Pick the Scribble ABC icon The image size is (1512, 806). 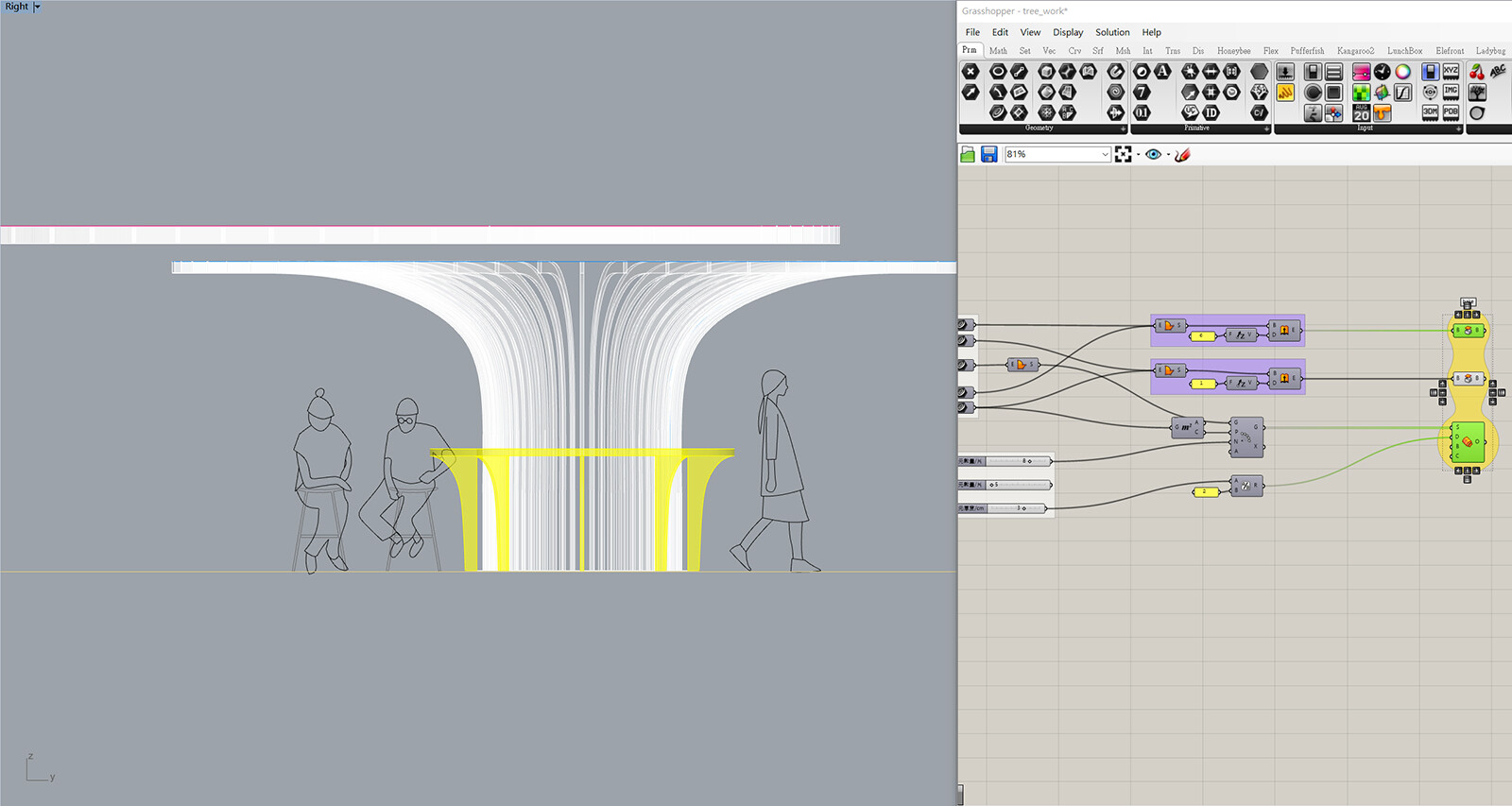pos(1498,72)
